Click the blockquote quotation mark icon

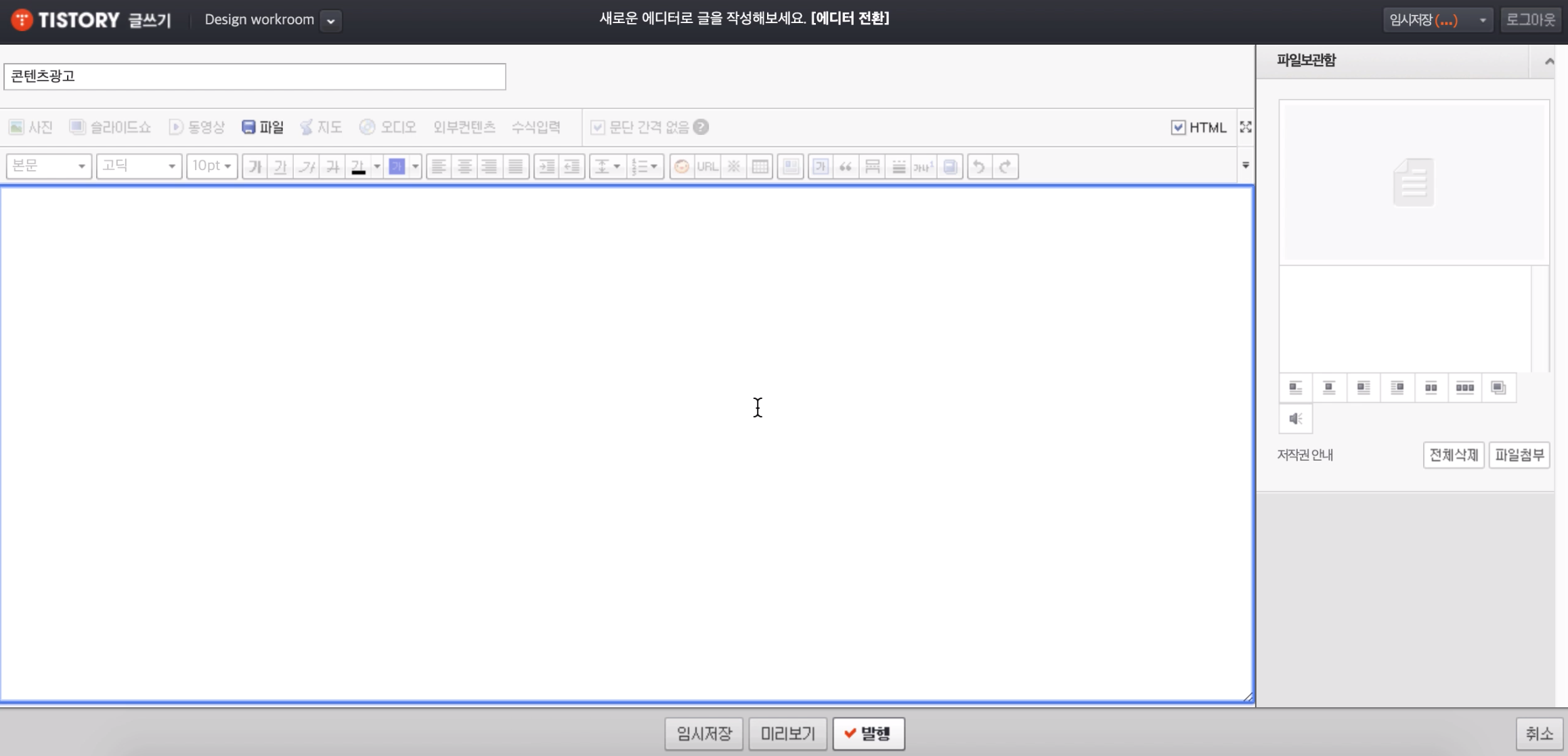(846, 166)
